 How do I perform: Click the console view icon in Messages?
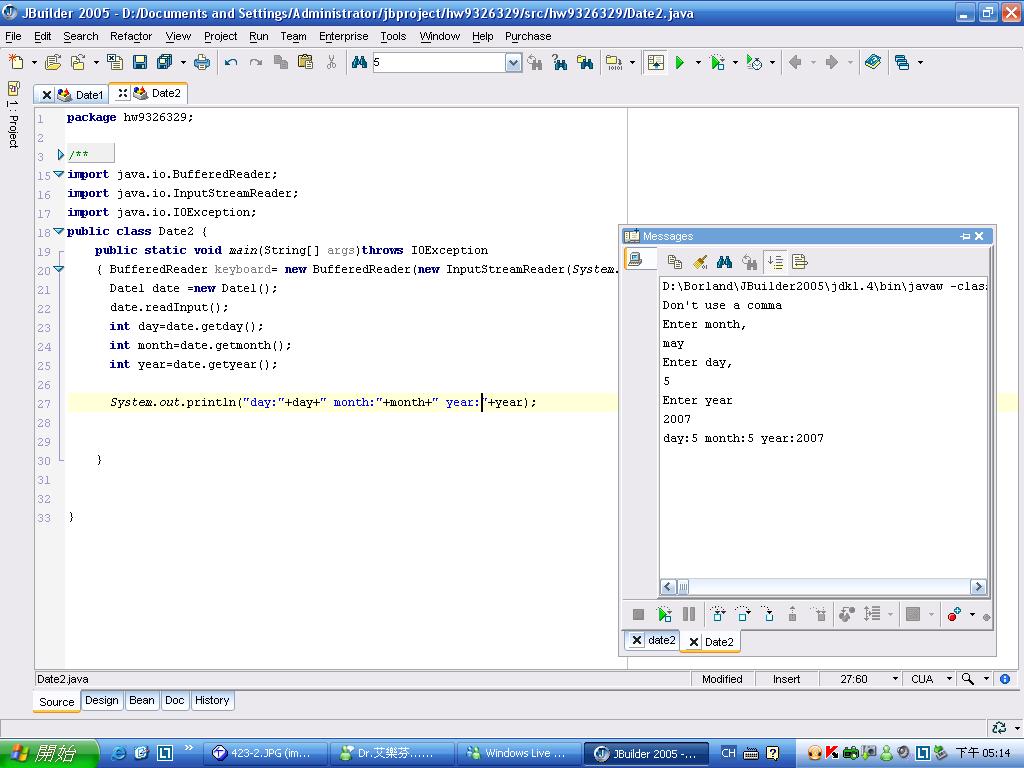[x=635, y=259]
